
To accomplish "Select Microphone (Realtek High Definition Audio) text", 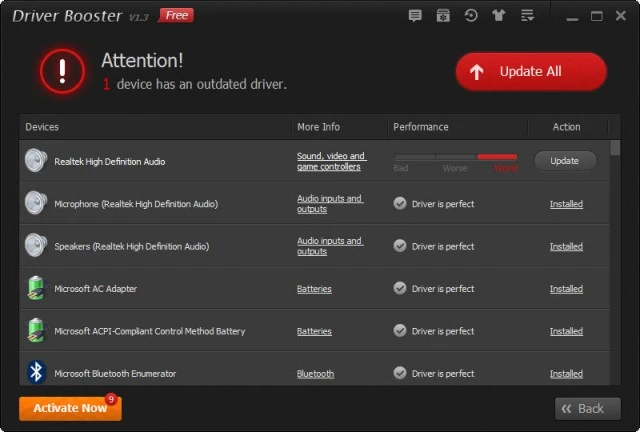I will click(x=136, y=204).
